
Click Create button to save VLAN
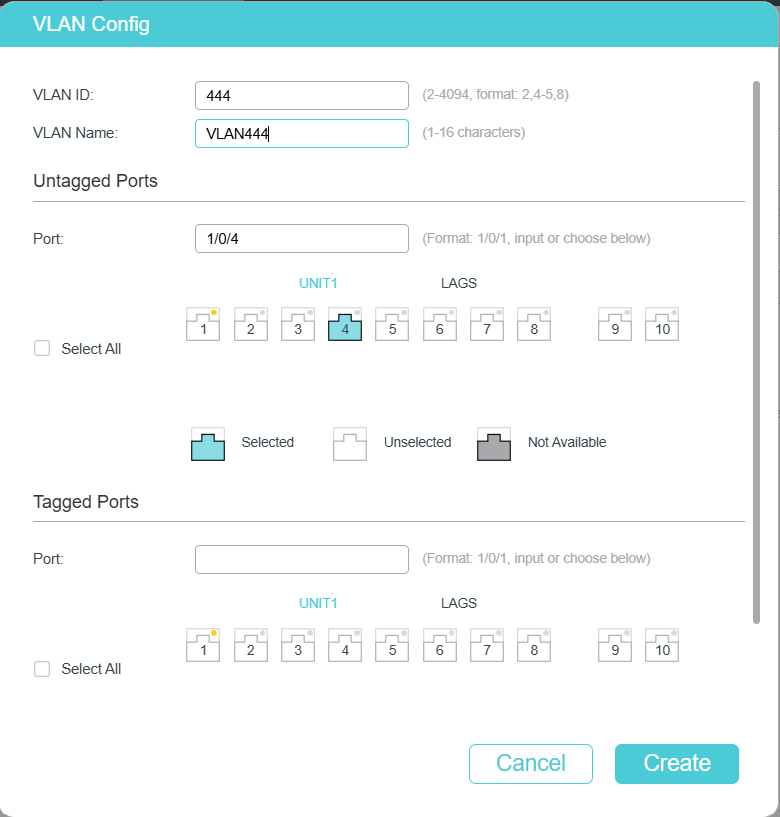[676, 763]
